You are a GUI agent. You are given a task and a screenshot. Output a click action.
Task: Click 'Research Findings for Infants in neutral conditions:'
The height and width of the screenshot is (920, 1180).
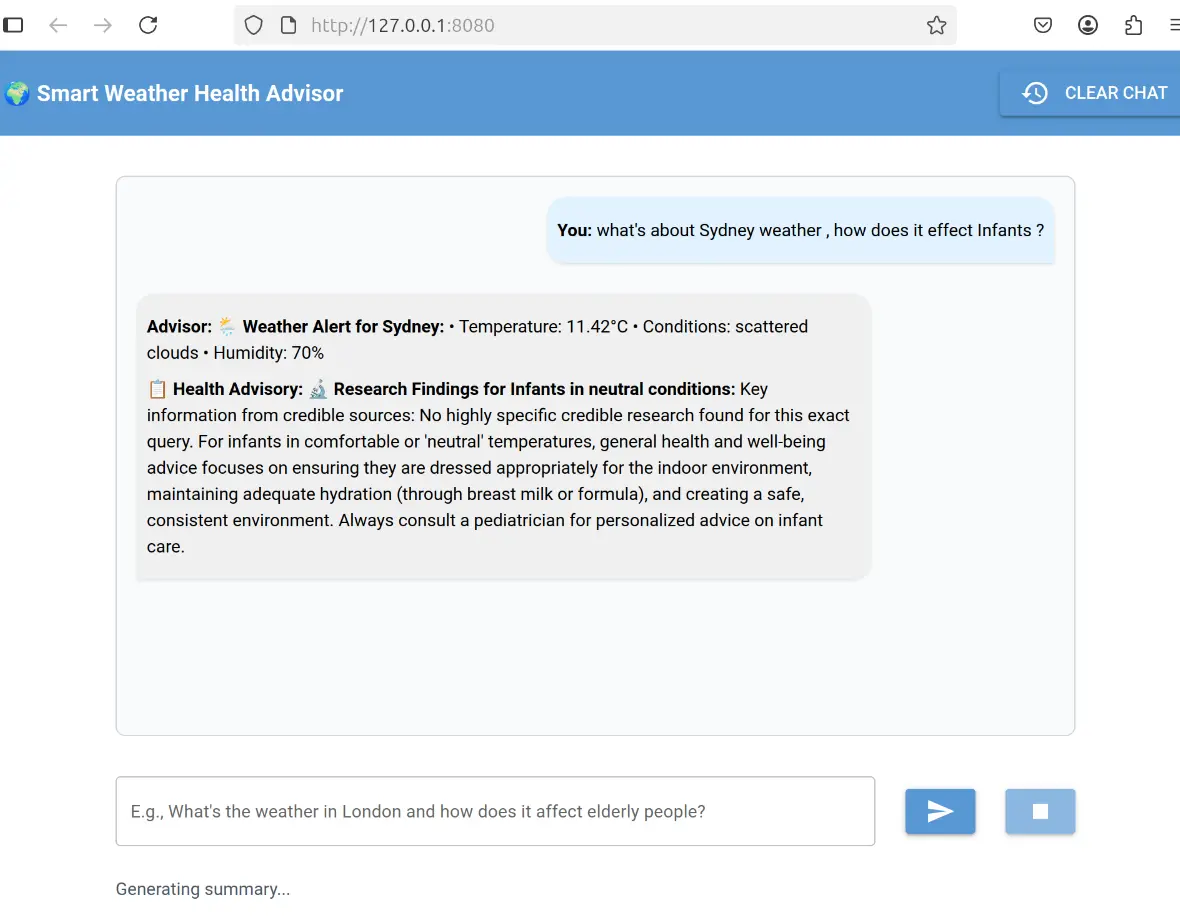[534, 389]
